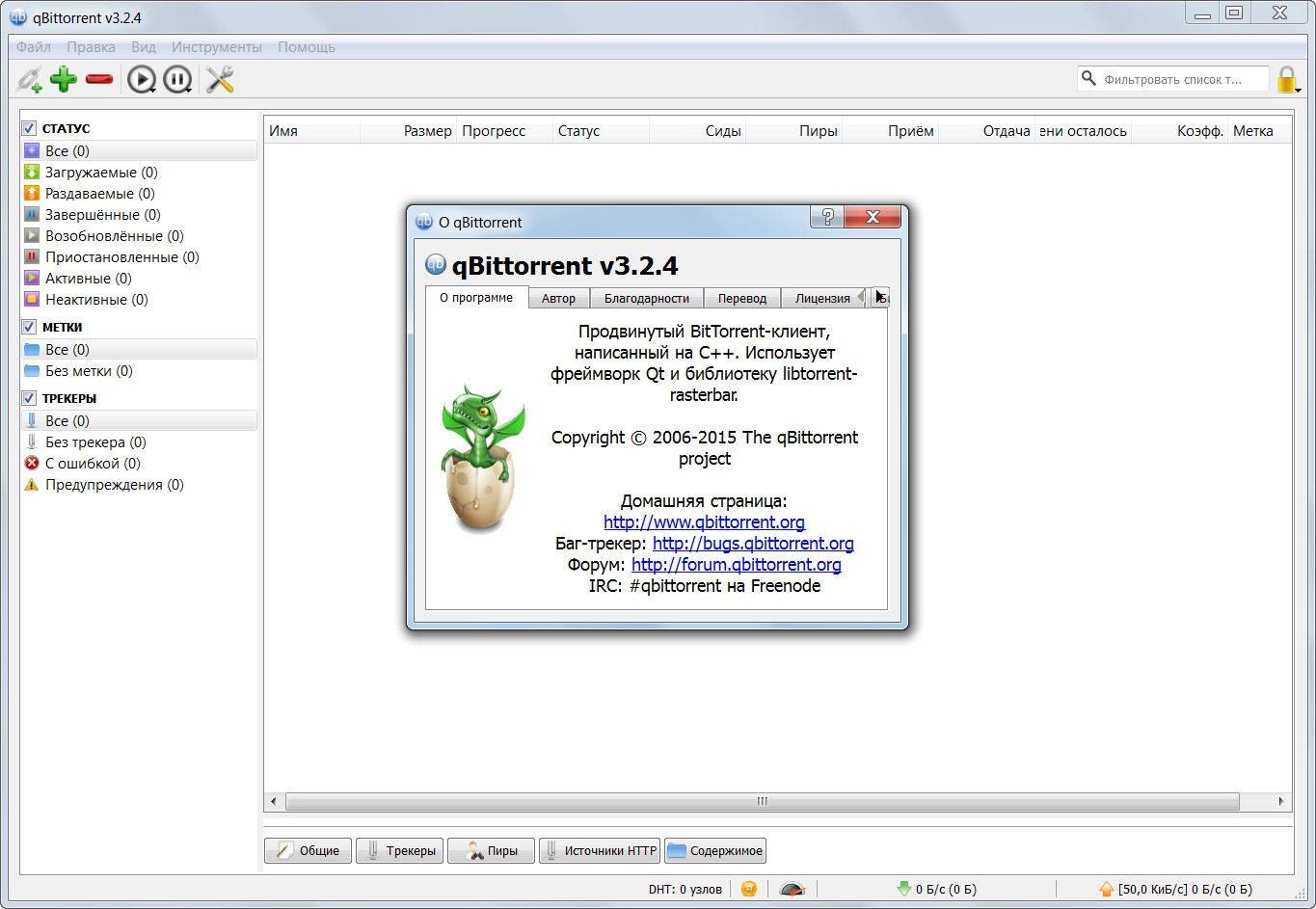Toggle the СТАТУС section checkbox
Viewport: 1316px width, 909px height.
[29, 128]
